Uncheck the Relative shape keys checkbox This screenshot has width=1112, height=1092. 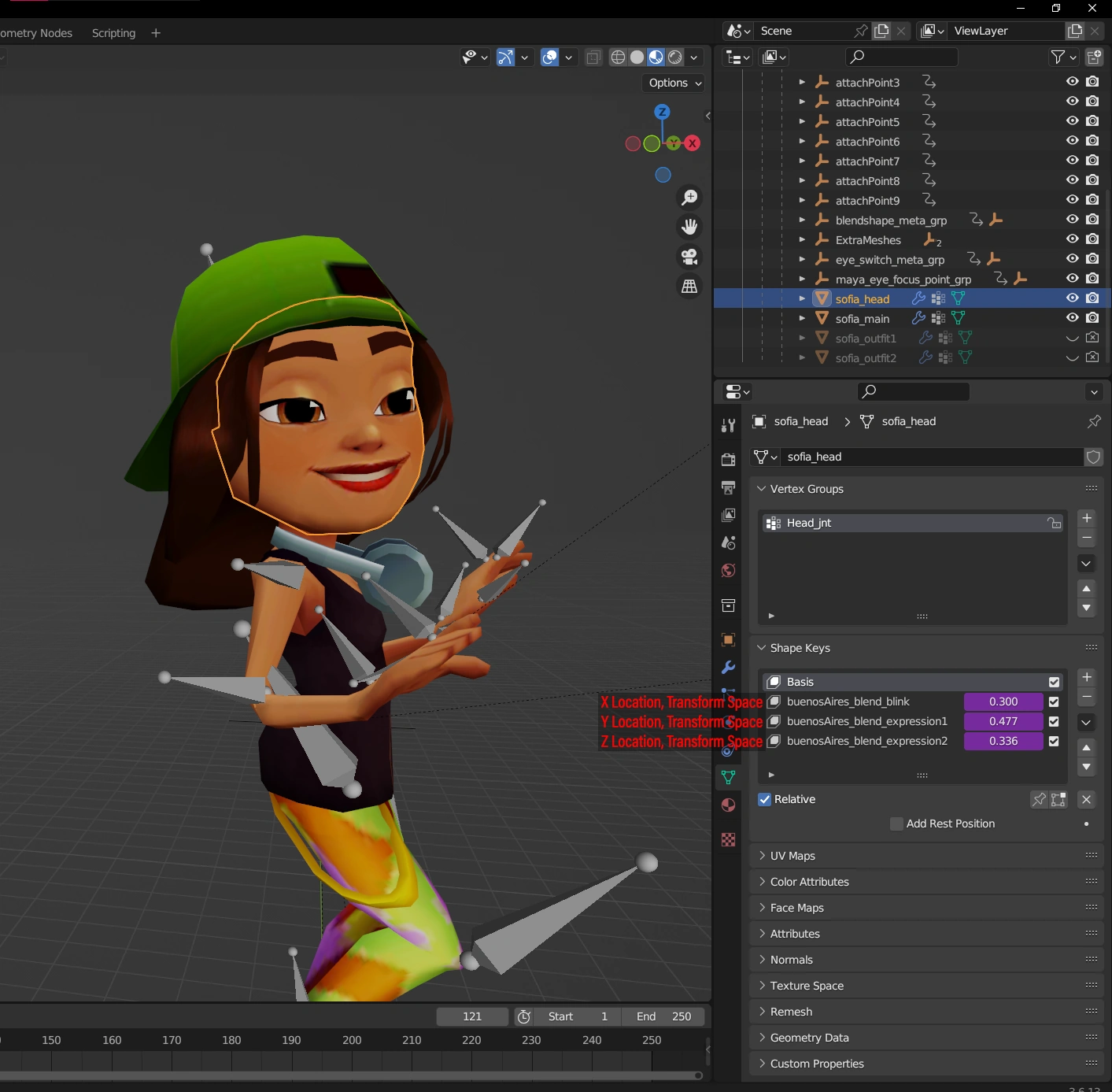coord(764,799)
